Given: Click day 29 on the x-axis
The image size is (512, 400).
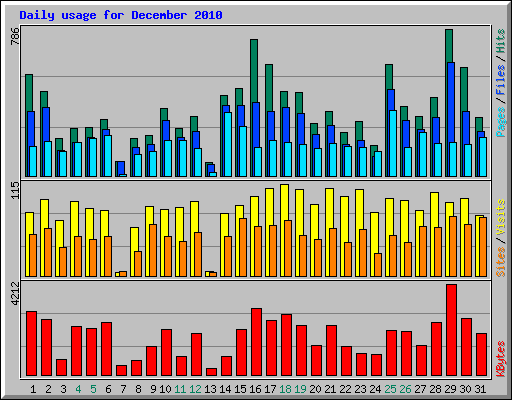Looking at the screenshot, I should coord(450,389).
